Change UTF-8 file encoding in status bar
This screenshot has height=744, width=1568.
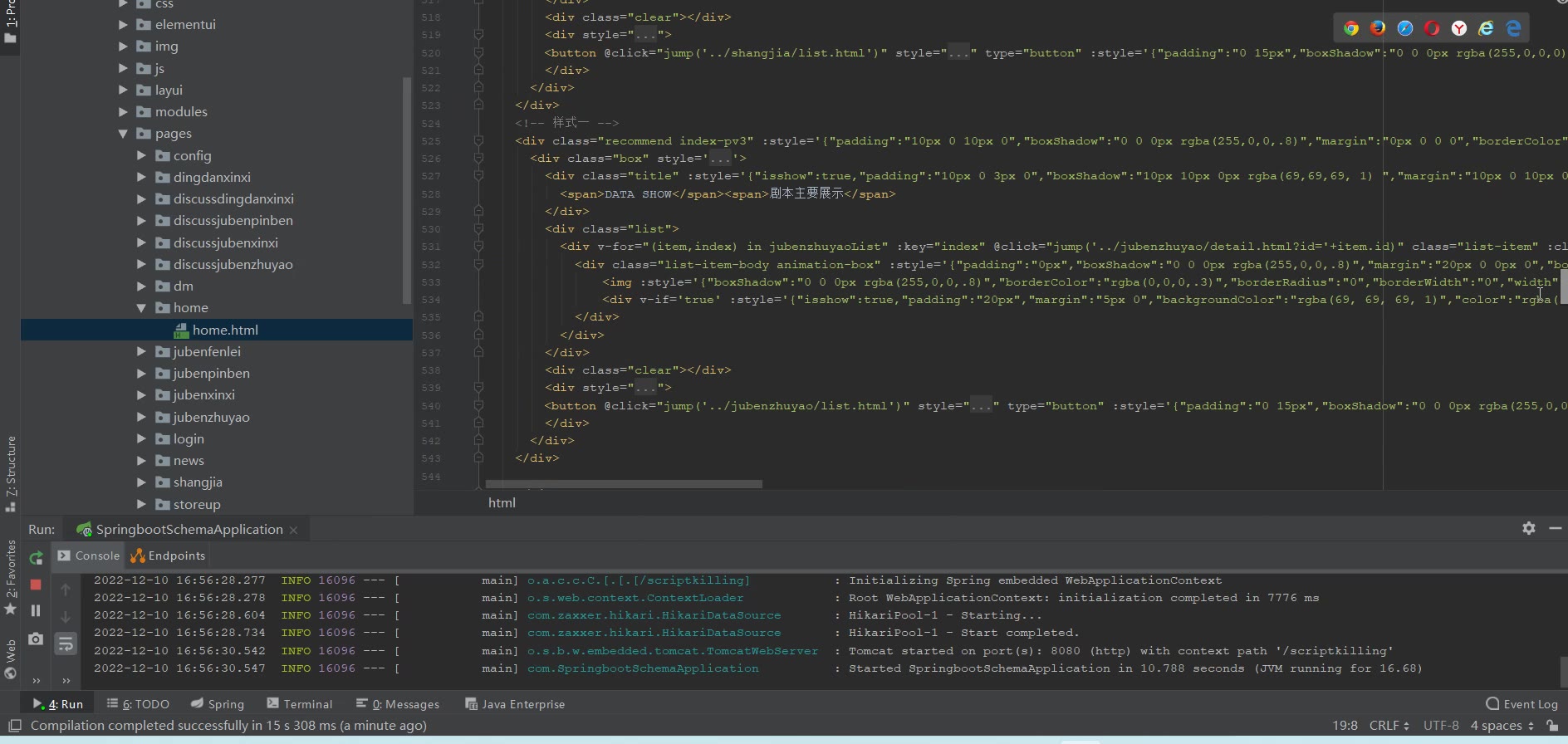point(1441,726)
